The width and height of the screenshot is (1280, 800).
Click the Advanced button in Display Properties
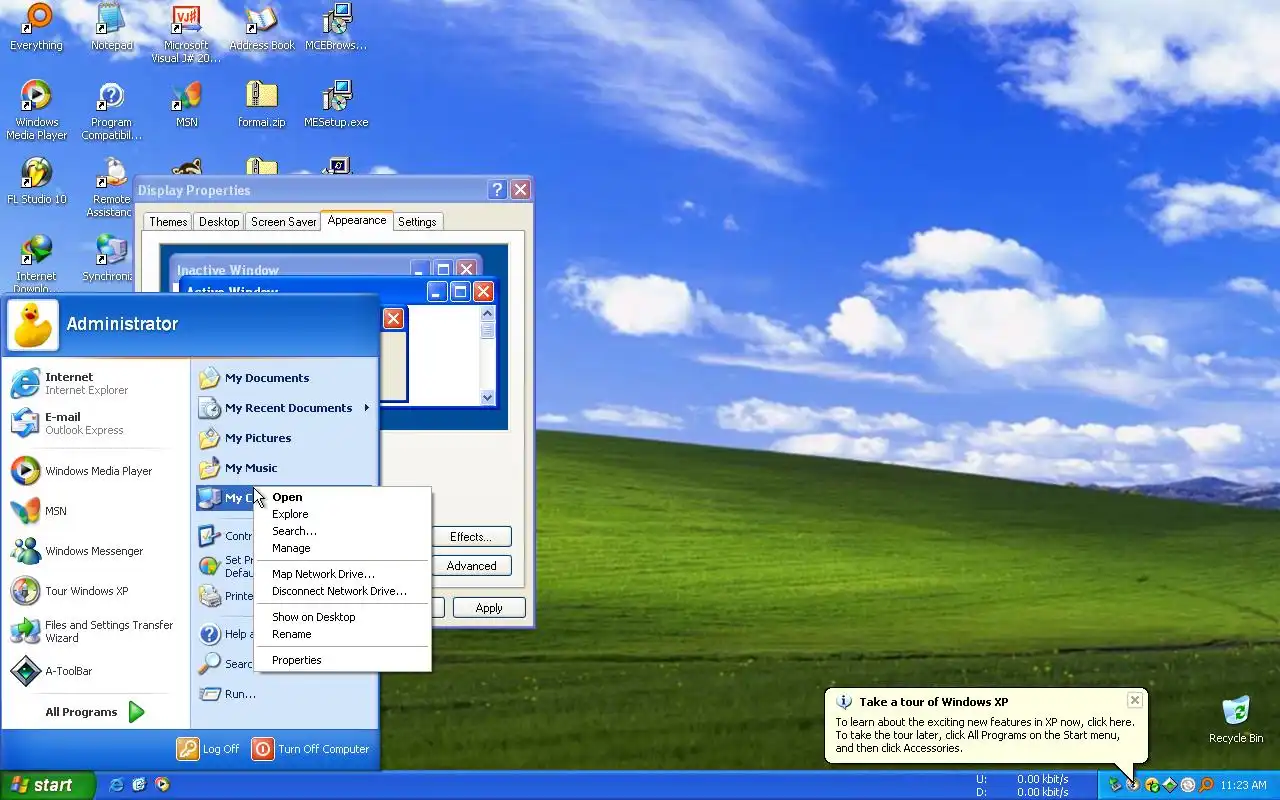tap(471, 566)
